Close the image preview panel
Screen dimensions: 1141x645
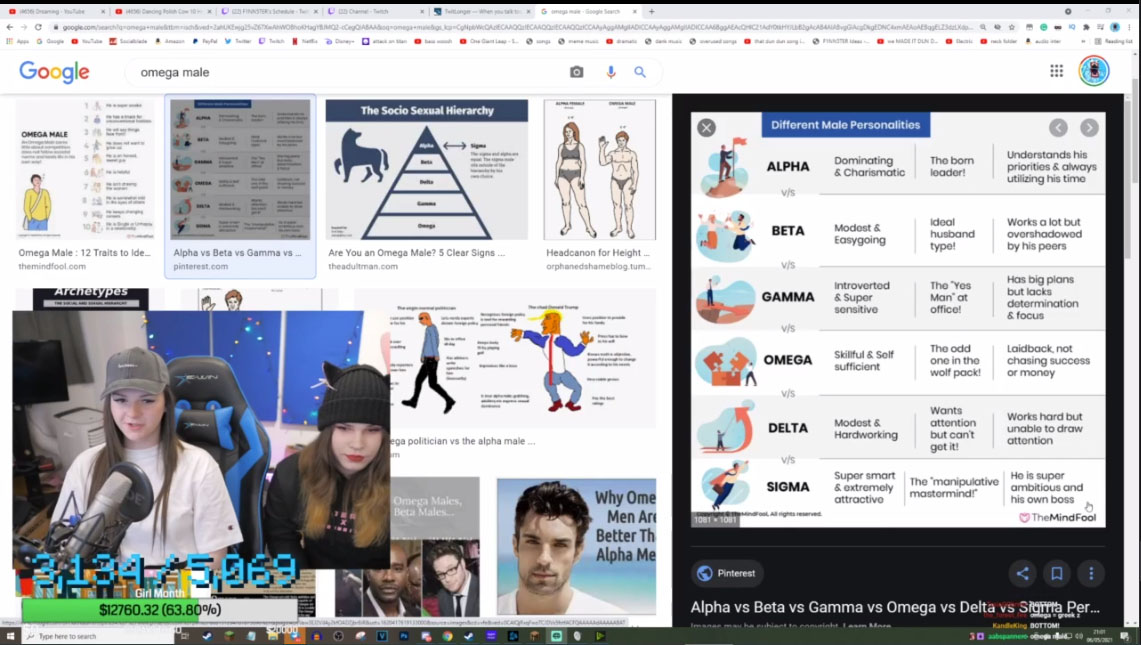(706, 128)
